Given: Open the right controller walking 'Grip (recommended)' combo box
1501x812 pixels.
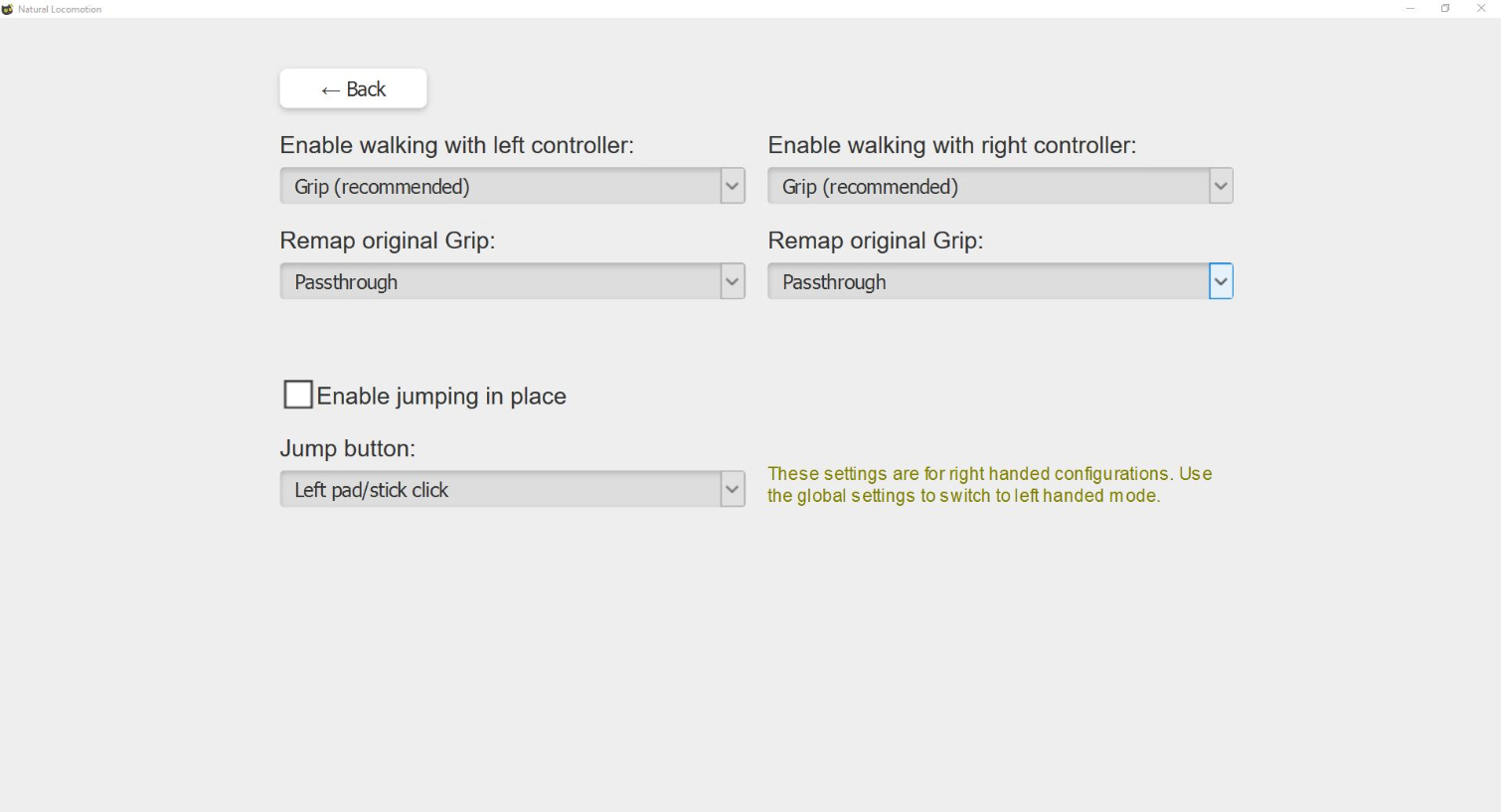Looking at the screenshot, I should coord(1000,186).
